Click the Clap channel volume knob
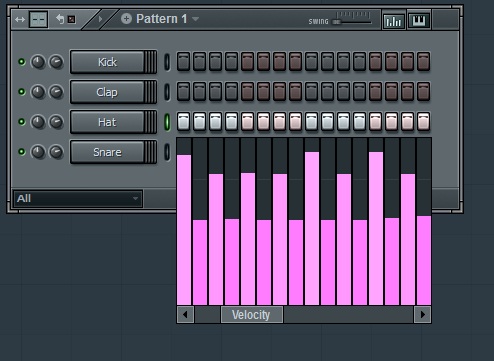Image resolution: width=494 pixels, height=361 pixels. pyautogui.click(x=56, y=92)
